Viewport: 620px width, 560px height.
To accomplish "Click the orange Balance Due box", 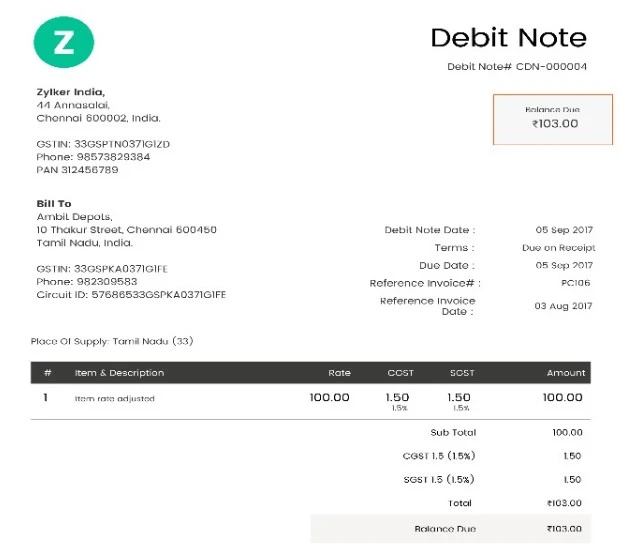I will pos(552,118).
